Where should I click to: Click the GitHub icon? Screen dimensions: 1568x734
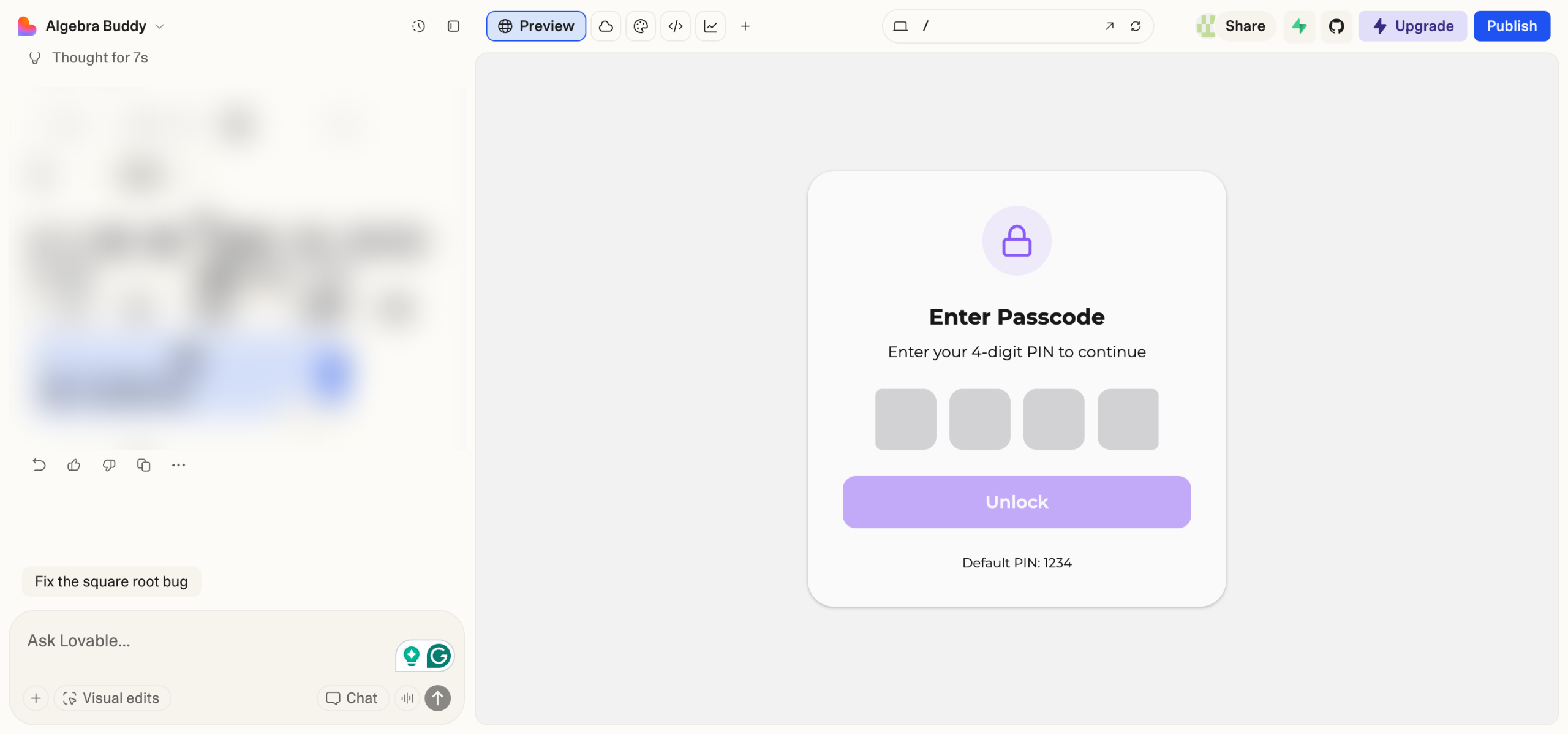(x=1336, y=26)
